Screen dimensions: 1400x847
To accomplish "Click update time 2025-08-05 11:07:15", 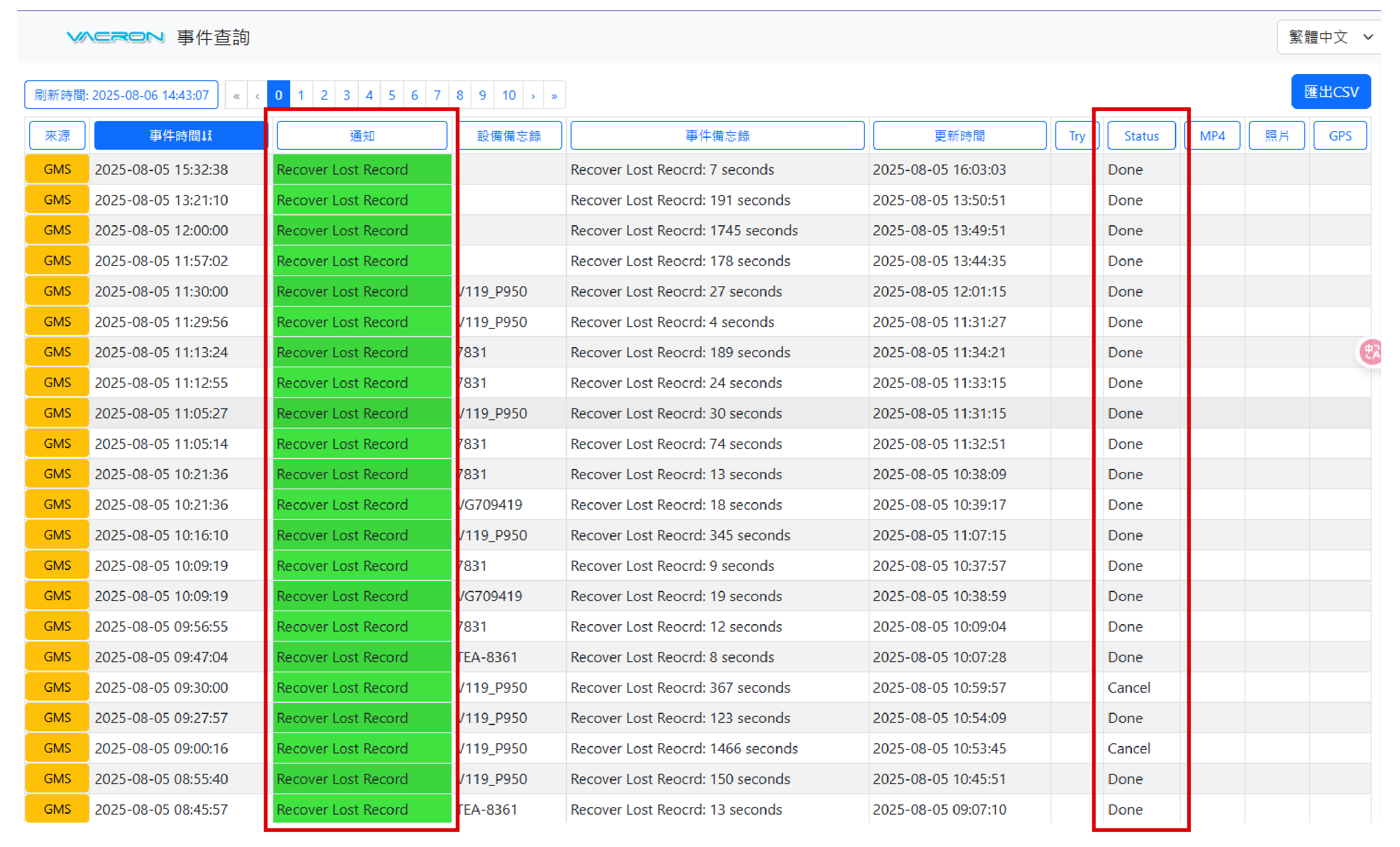I will coord(939,535).
